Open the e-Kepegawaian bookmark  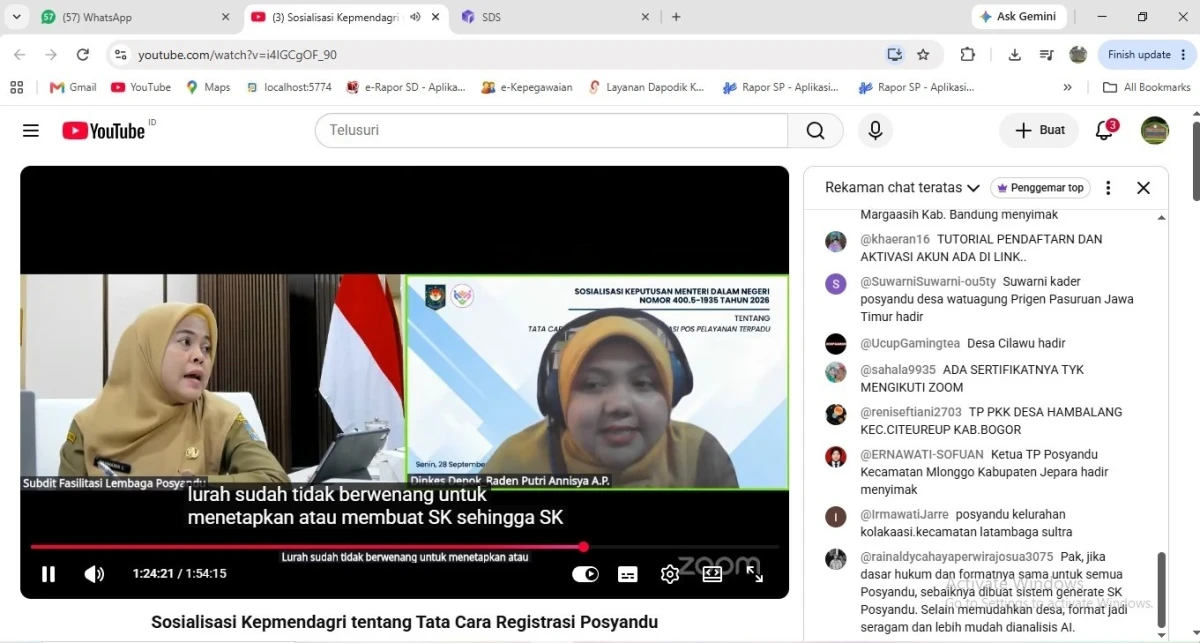tap(527, 87)
